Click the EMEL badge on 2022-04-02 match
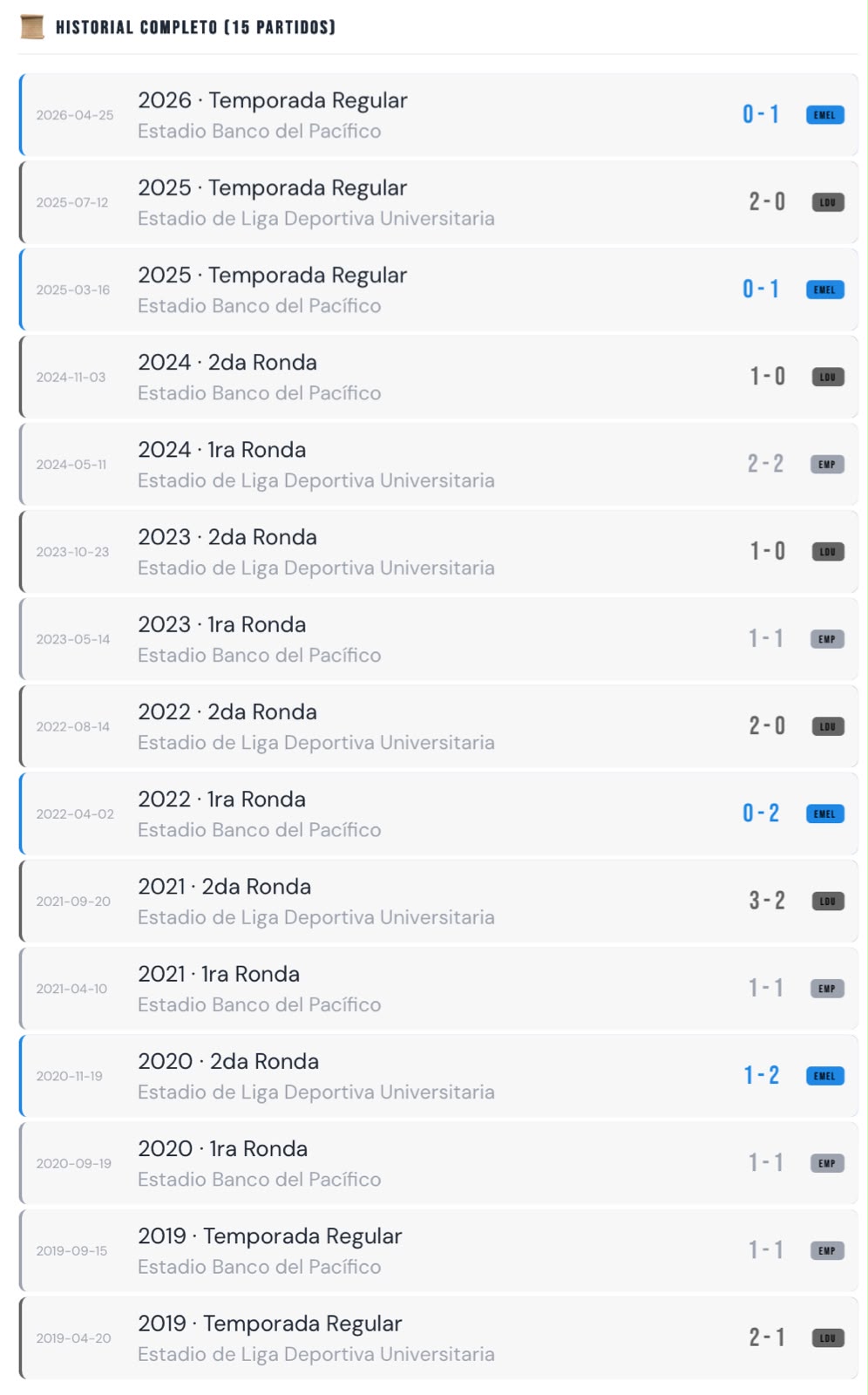Image resolution: width=868 pixels, height=1395 pixels. click(x=824, y=813)
